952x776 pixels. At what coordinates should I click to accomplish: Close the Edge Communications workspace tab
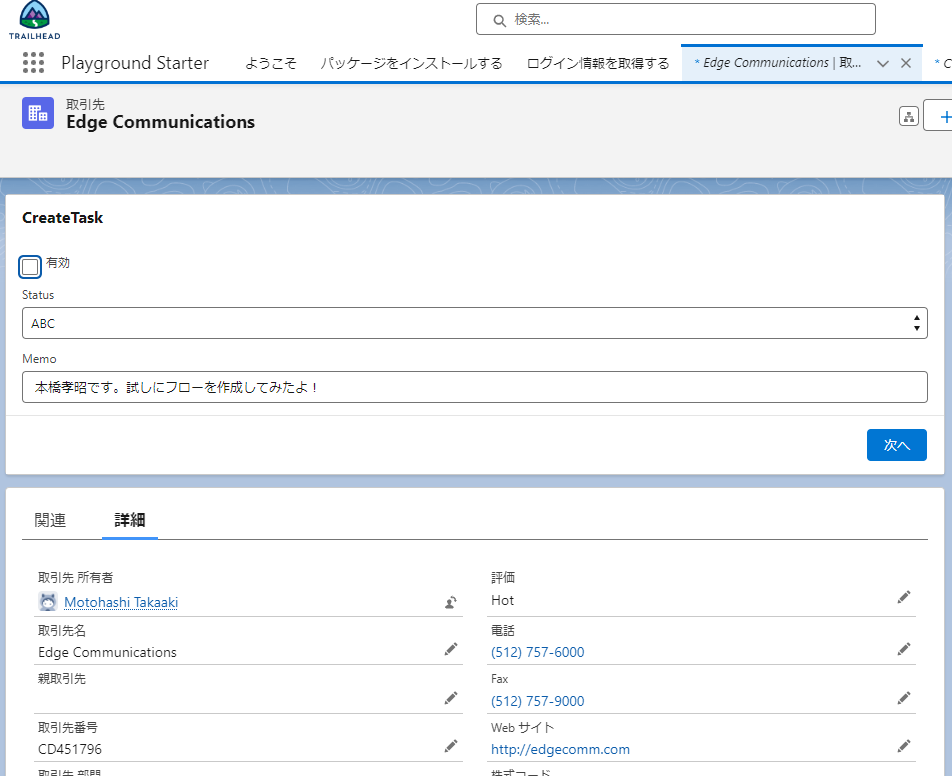906,63
